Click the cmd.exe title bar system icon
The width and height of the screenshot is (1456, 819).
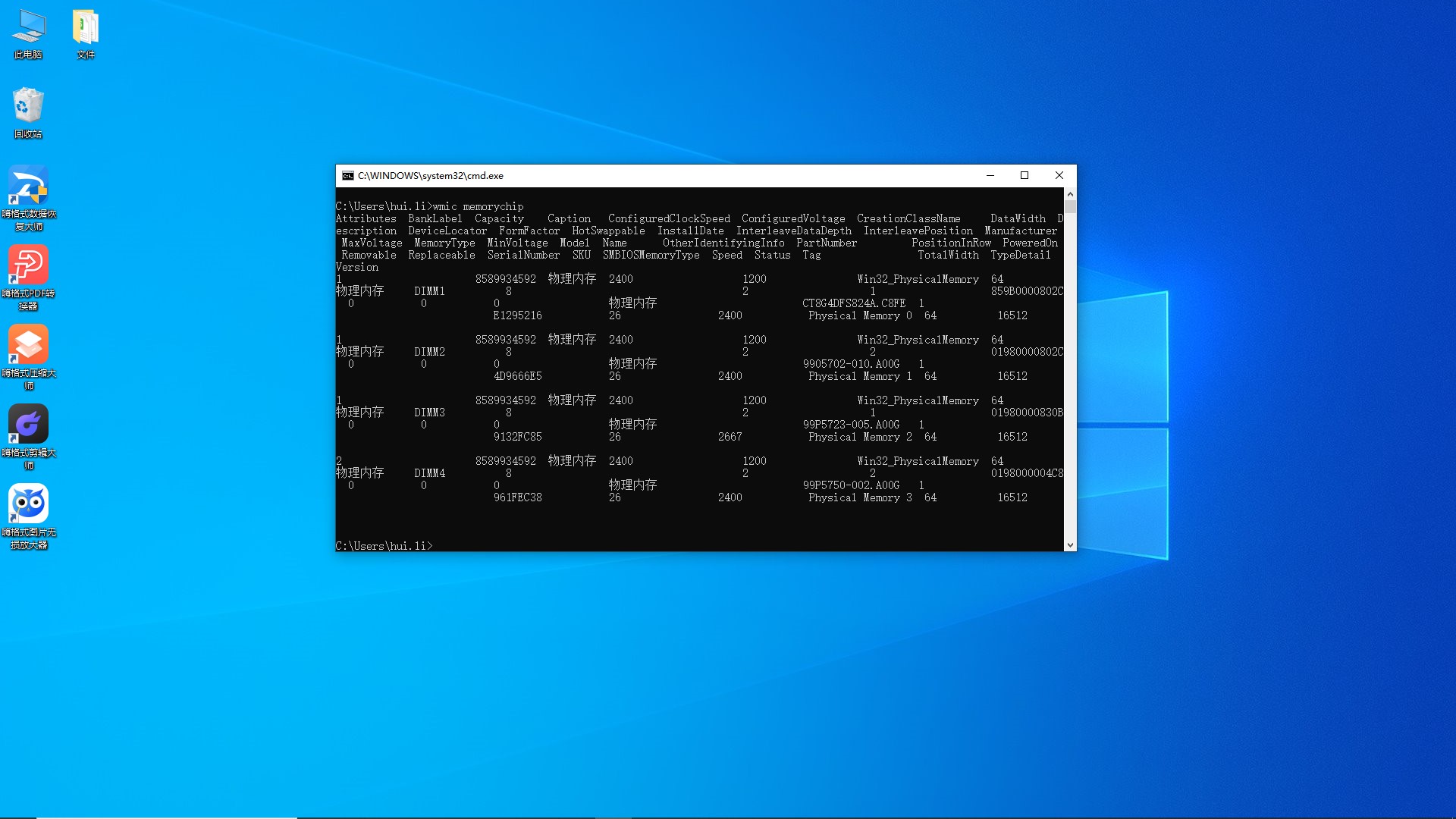point(347,175)
